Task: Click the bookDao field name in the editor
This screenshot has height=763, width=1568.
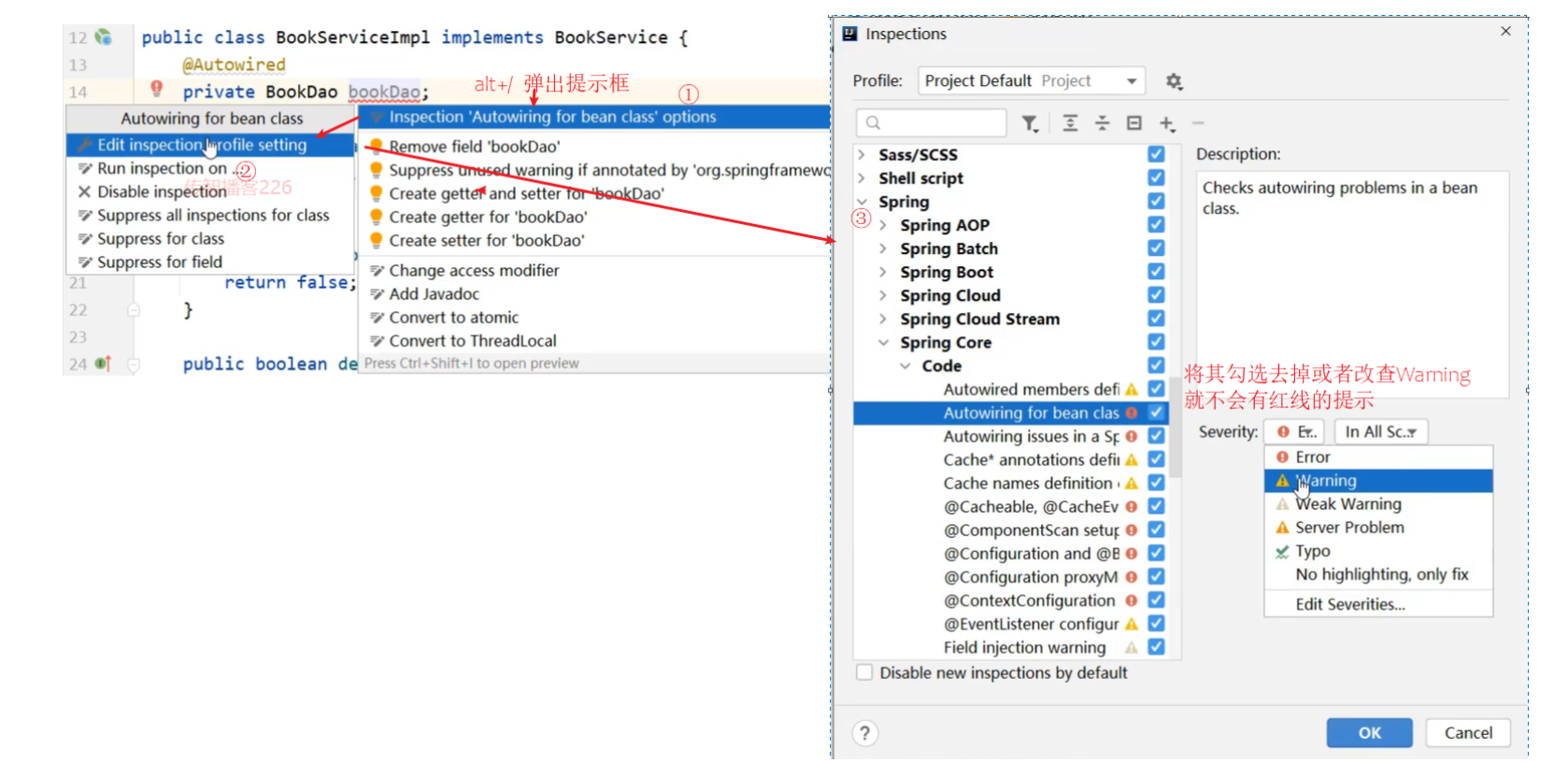Action: point(384,92)
